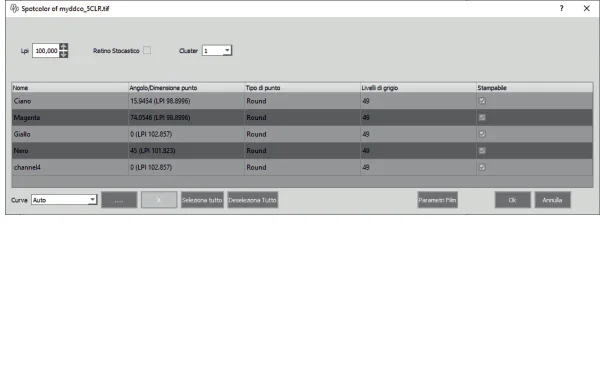This screenshot has height=377, width=600.
Task: Decrease the Lpi value with down arrow
Action: click(x=64, y=54)
